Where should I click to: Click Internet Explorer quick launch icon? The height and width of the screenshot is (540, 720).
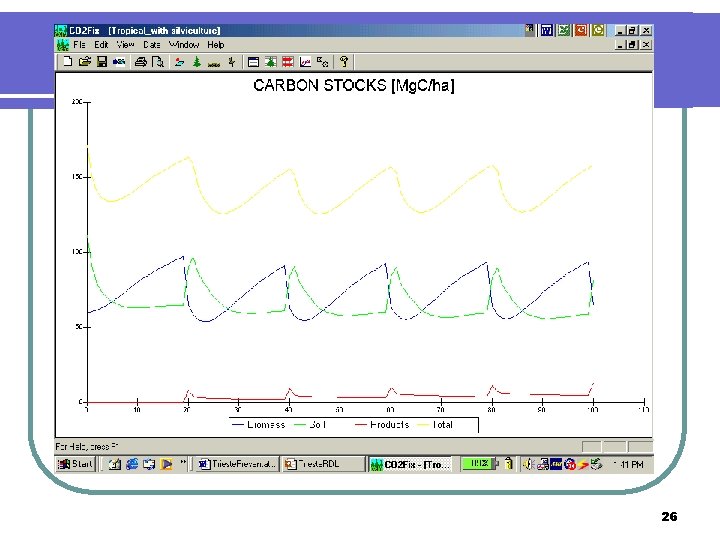click(132, 464)
